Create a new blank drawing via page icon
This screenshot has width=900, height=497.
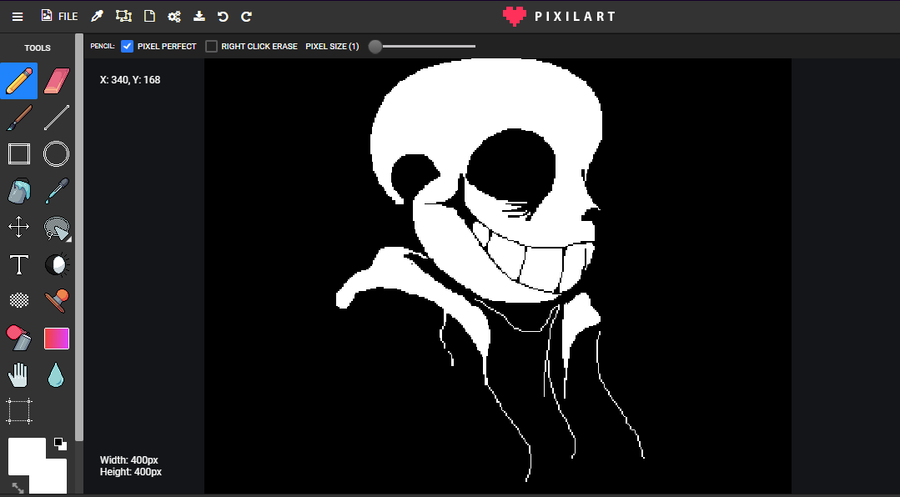pyautogui.click(x=149, y=16)
